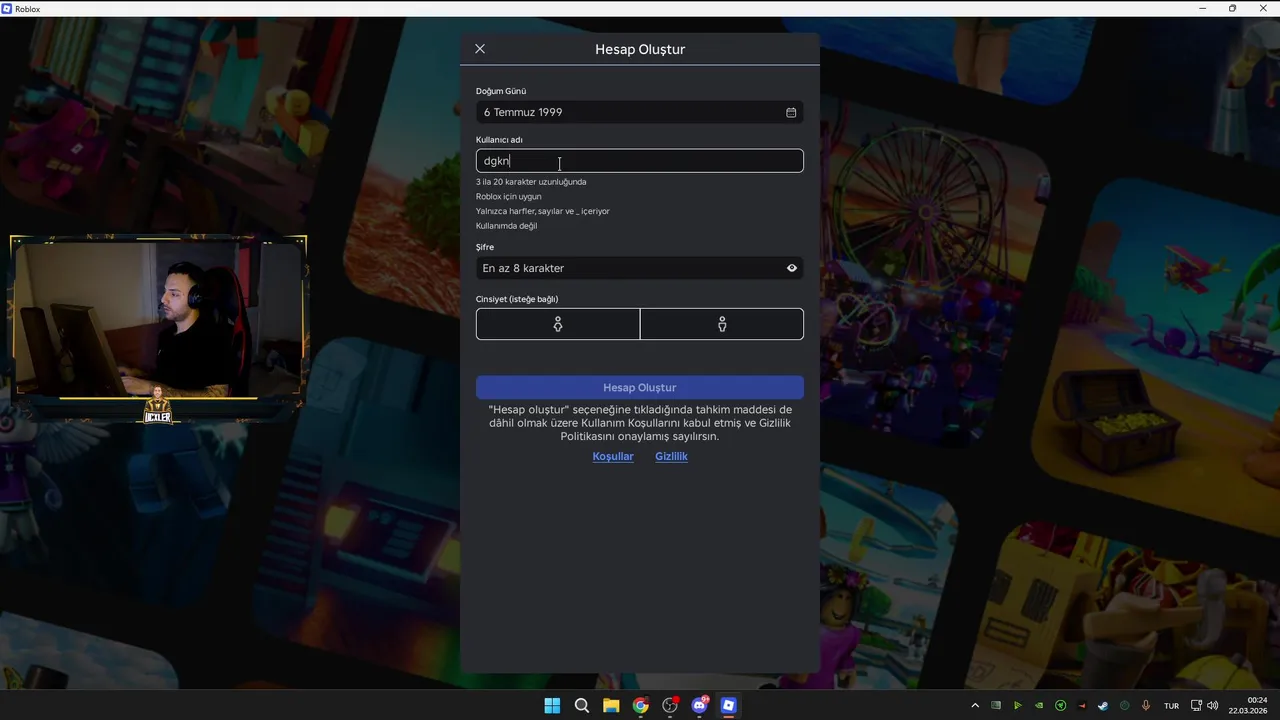
Task: Click 'Roblox için uygun' requirement text
Action: tap(509, 197)
